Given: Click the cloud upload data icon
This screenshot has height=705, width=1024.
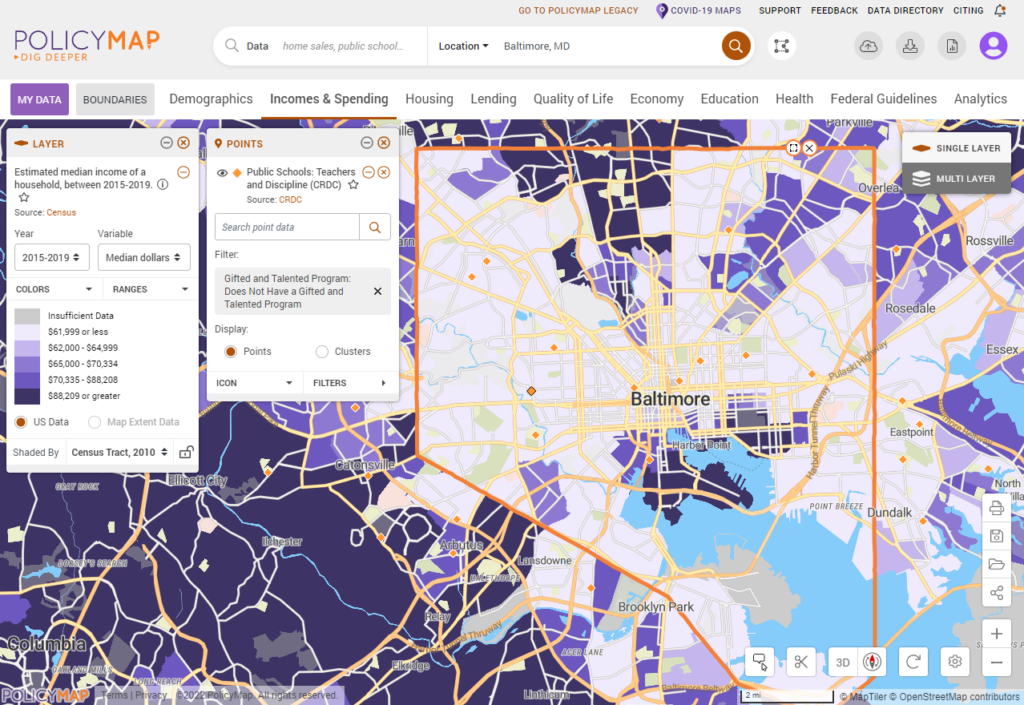Looking at the screenshot, I should [868, 46].
